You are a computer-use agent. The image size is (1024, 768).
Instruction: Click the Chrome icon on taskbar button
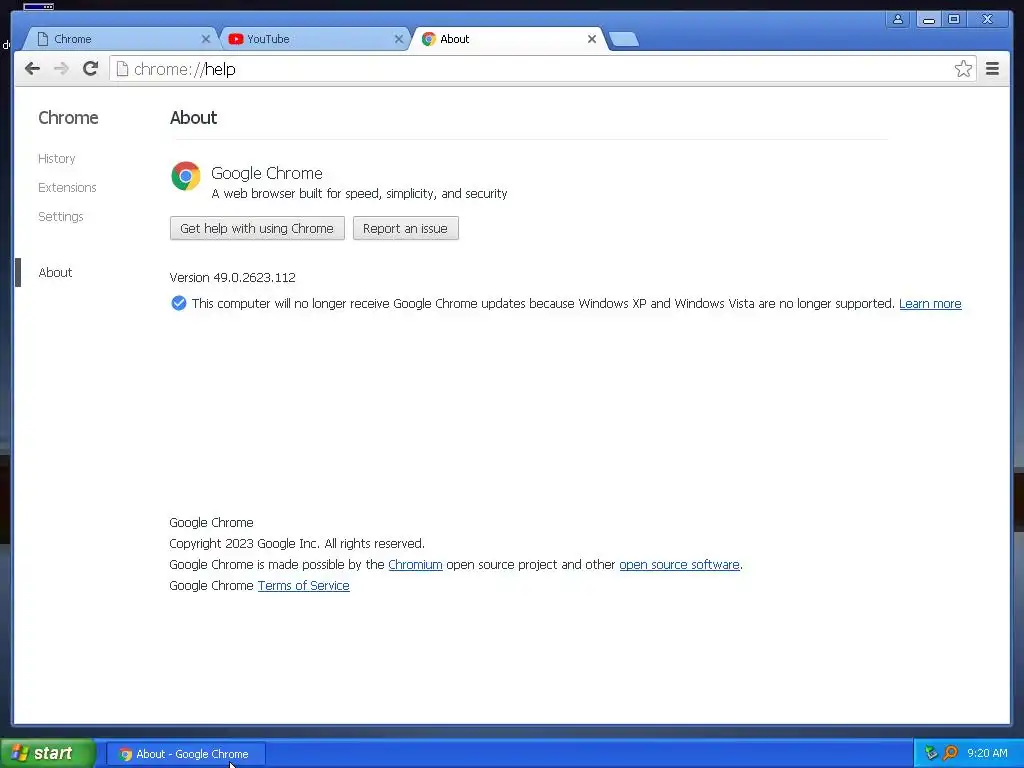[x=125, y=754]
